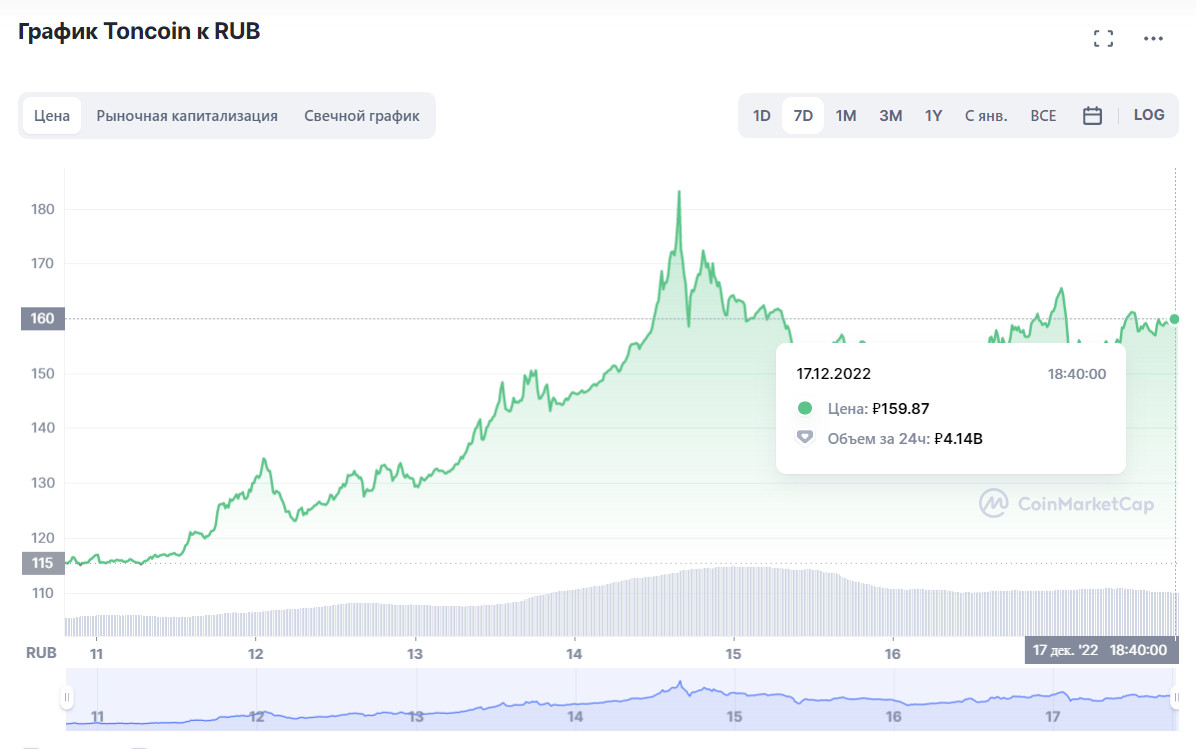Set chart range to 7D
The height and width of the screenshot is (749, 1196).
pyautogui.click(x=803, y=116)
